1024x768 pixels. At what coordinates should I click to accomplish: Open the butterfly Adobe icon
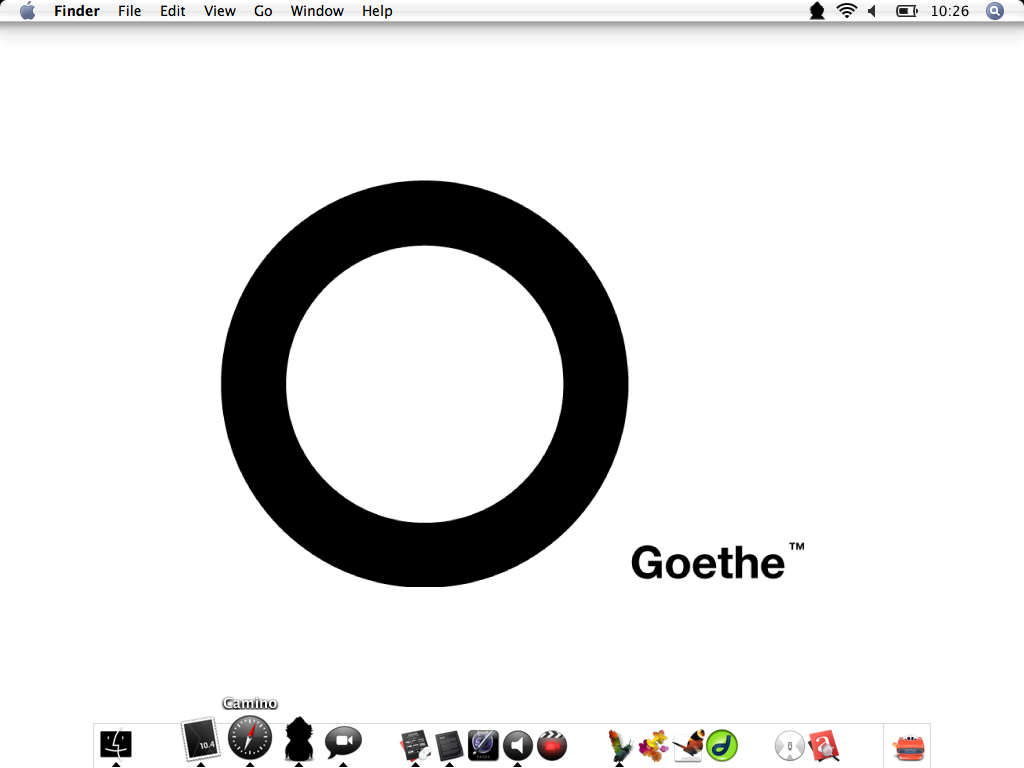point(688,746)
